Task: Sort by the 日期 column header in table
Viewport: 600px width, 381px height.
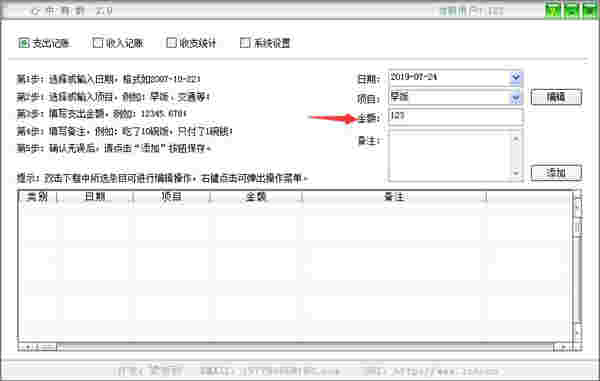Action: pyautogui.click(x=95, y=197)
